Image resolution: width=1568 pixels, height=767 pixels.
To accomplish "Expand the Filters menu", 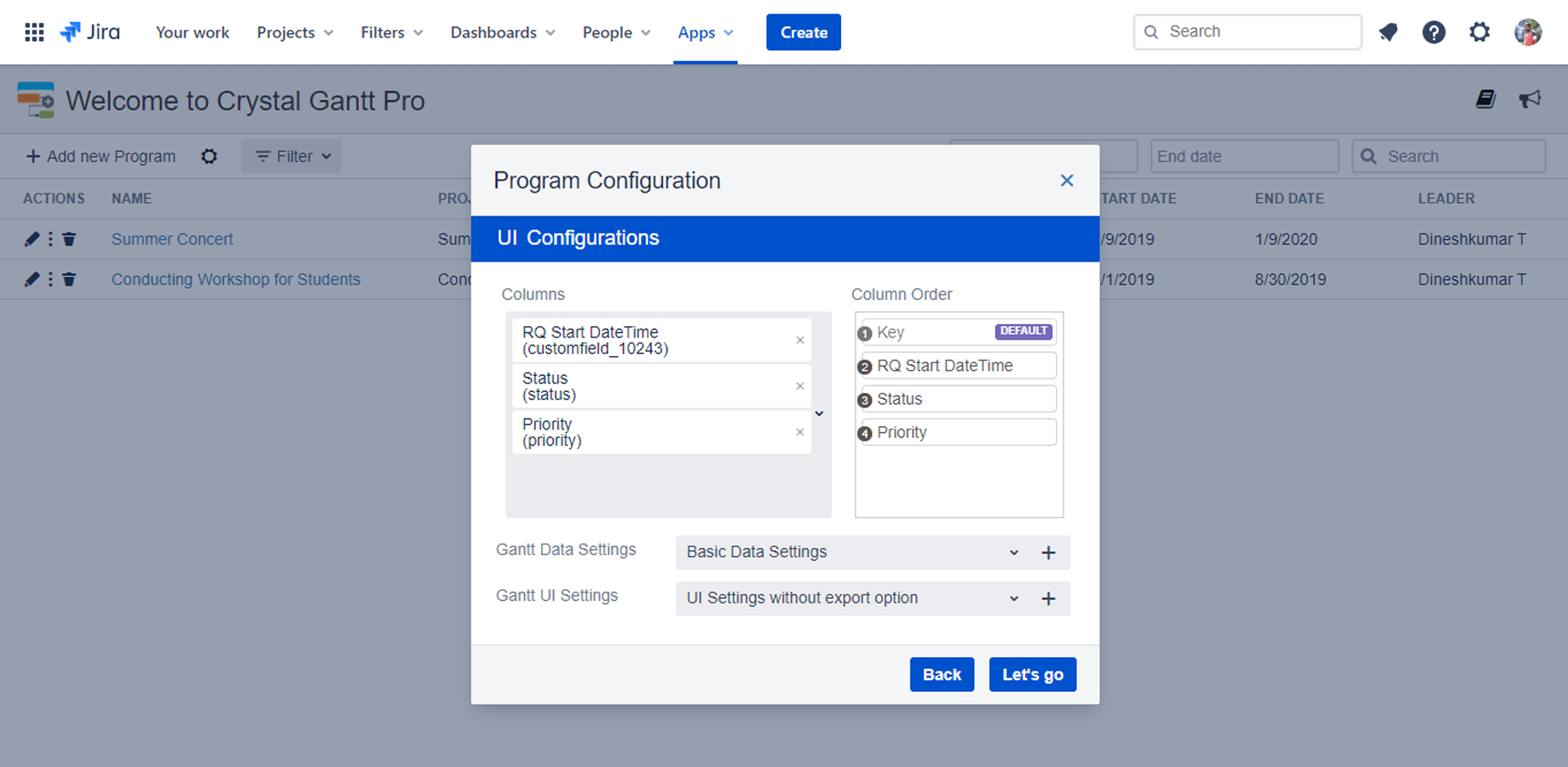I will click(x=391, y=32).
